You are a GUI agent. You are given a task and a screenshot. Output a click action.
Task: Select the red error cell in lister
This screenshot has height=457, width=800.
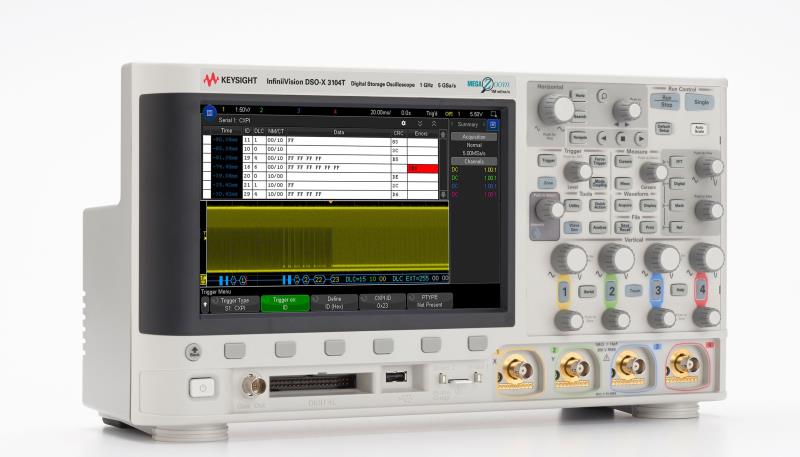click(422, 168)
